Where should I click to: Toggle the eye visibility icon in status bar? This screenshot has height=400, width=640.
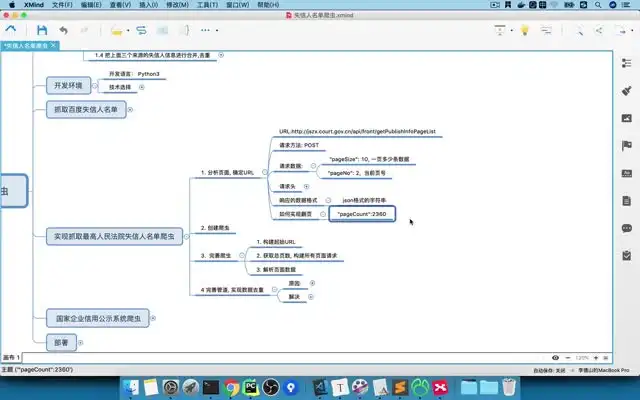556,357
